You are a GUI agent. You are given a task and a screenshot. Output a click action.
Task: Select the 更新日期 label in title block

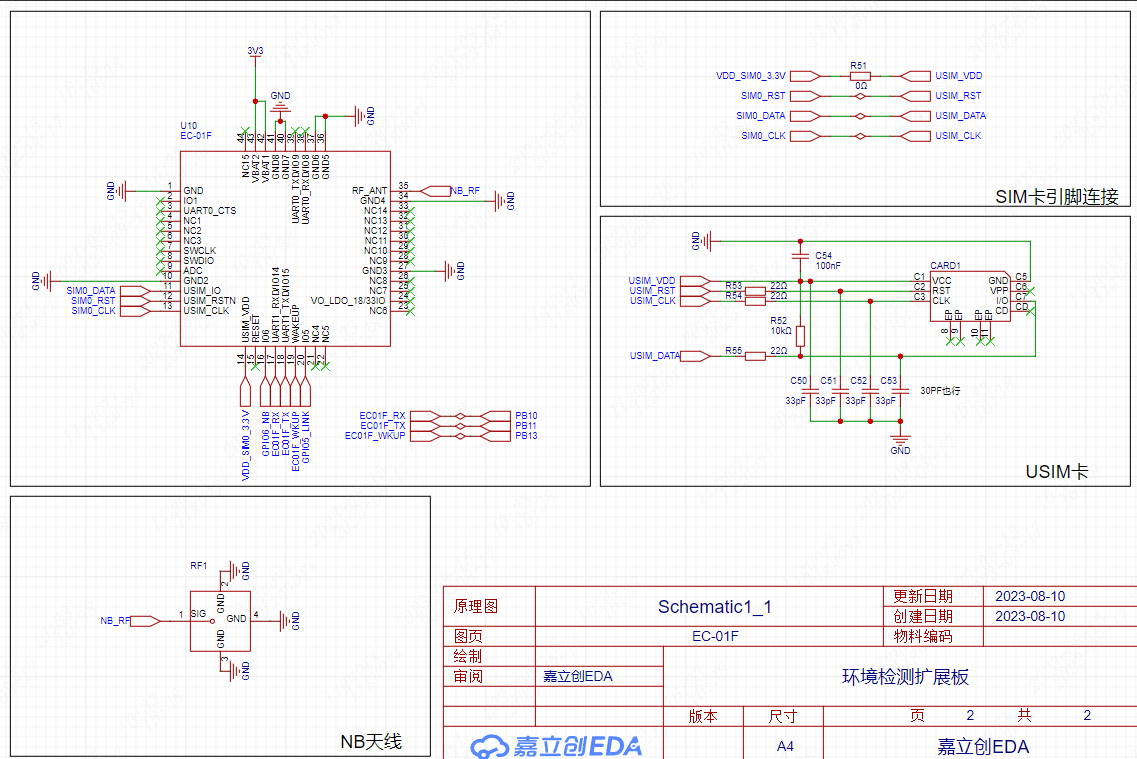[922, 596]
